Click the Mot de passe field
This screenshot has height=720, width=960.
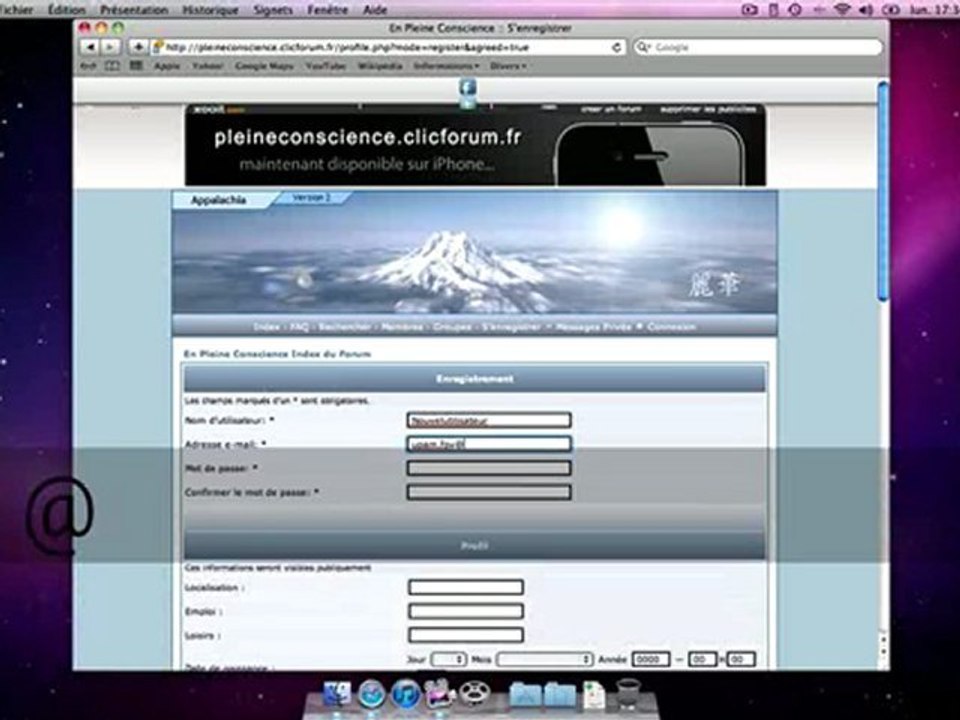[x=489, y=468]
